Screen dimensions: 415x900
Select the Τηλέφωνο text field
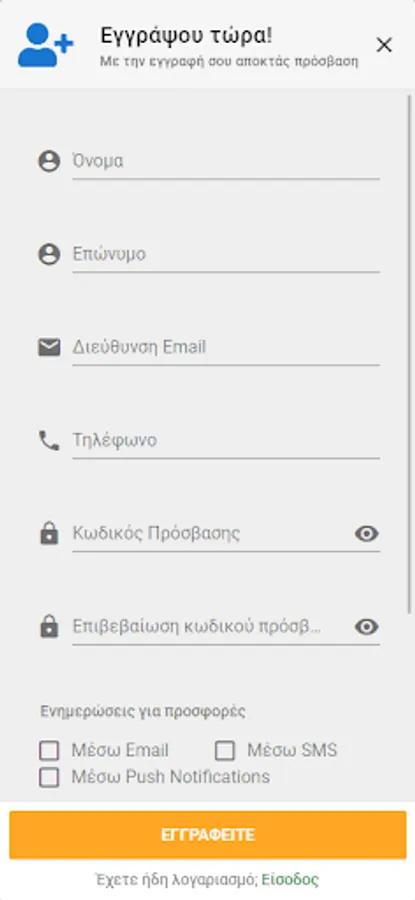(226, 441)
